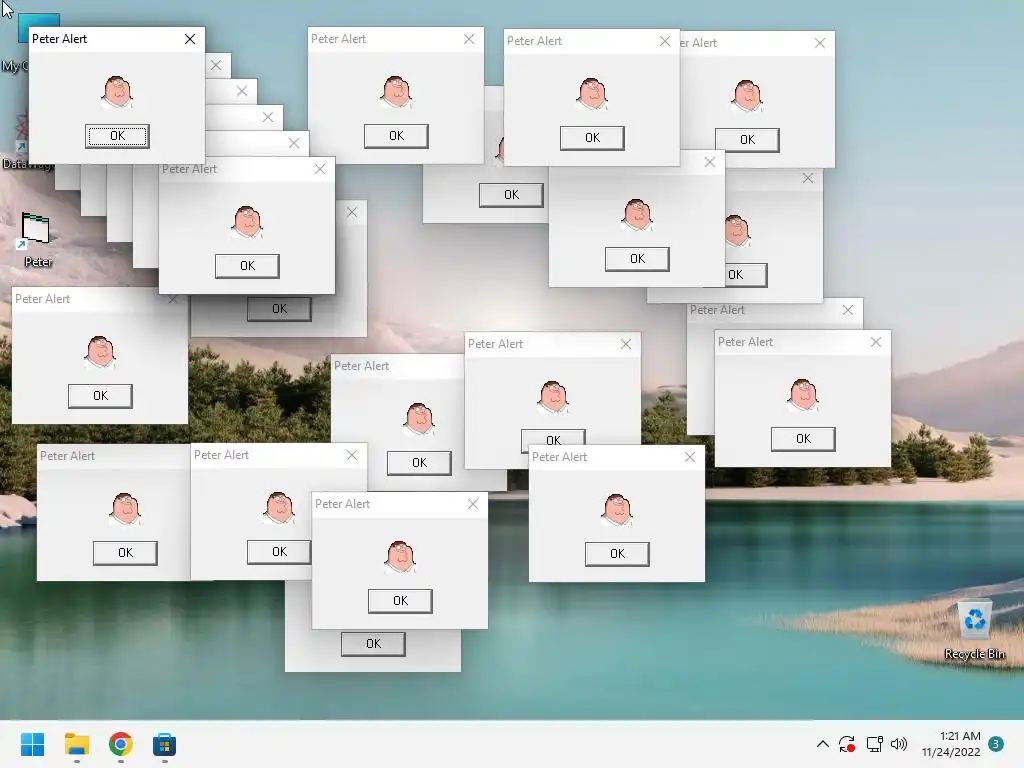Click Peter image in the 'er Alert' dialog
The image size is (1024, 768).
[x=747, y=95]
